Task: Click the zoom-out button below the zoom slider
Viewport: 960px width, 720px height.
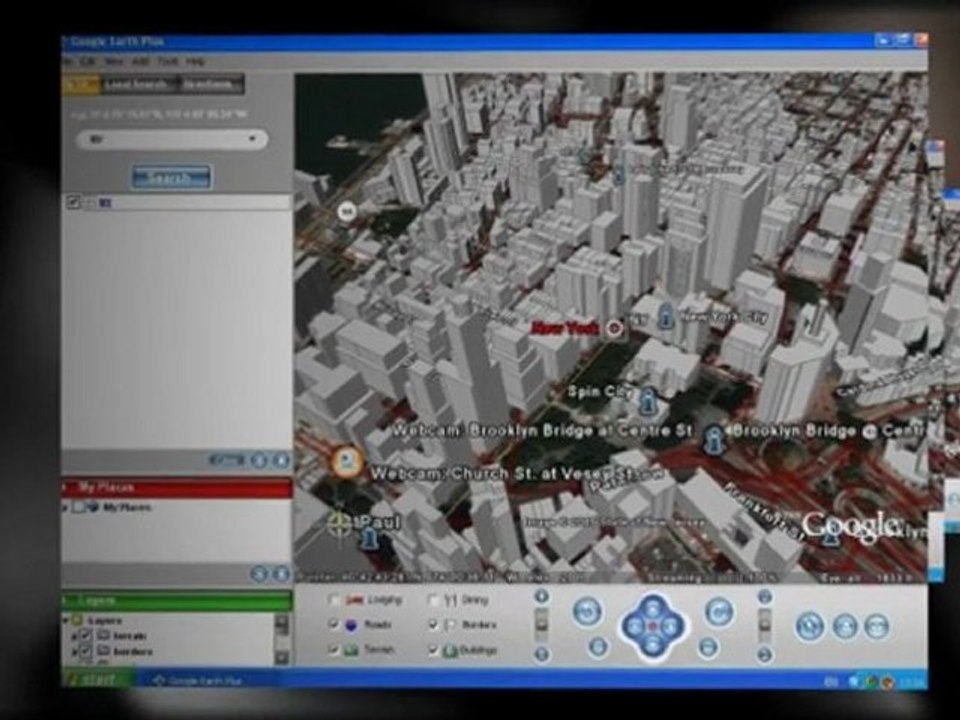Action: (541, 654)
